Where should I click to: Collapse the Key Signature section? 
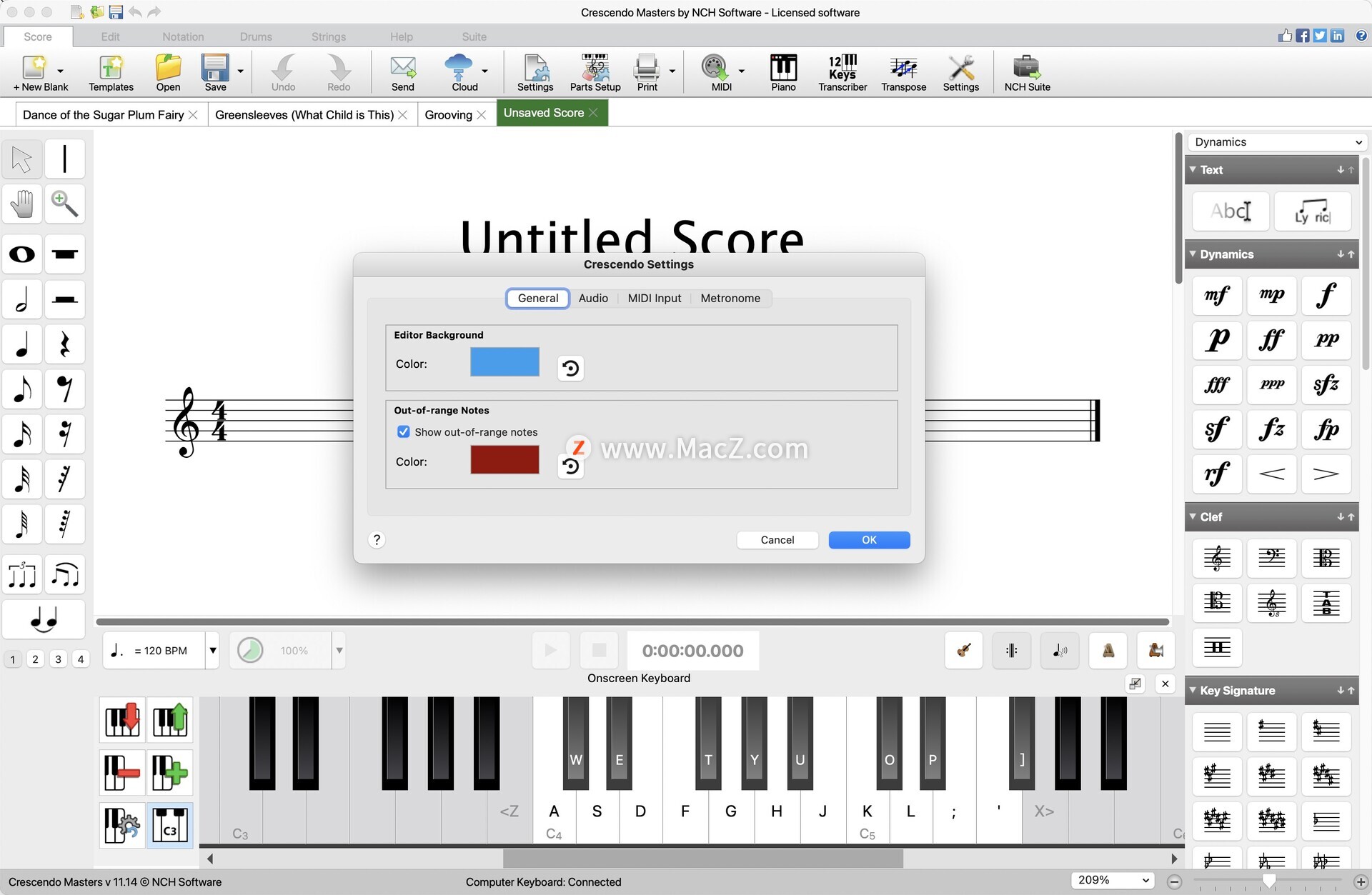1193,690
